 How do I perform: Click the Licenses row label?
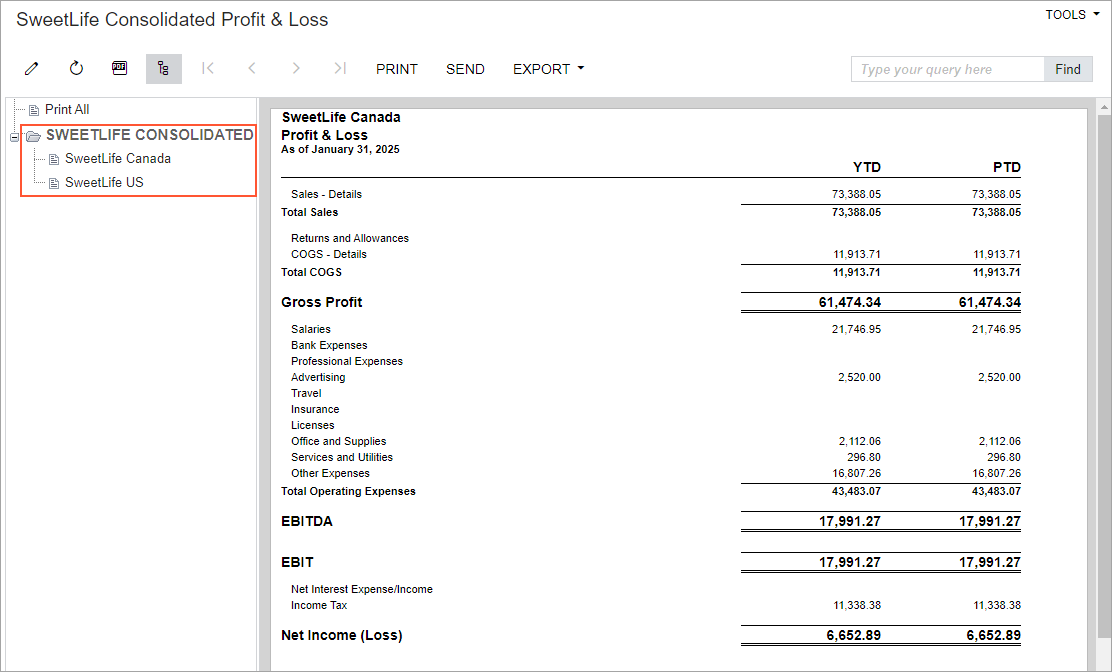coord(312,425)
